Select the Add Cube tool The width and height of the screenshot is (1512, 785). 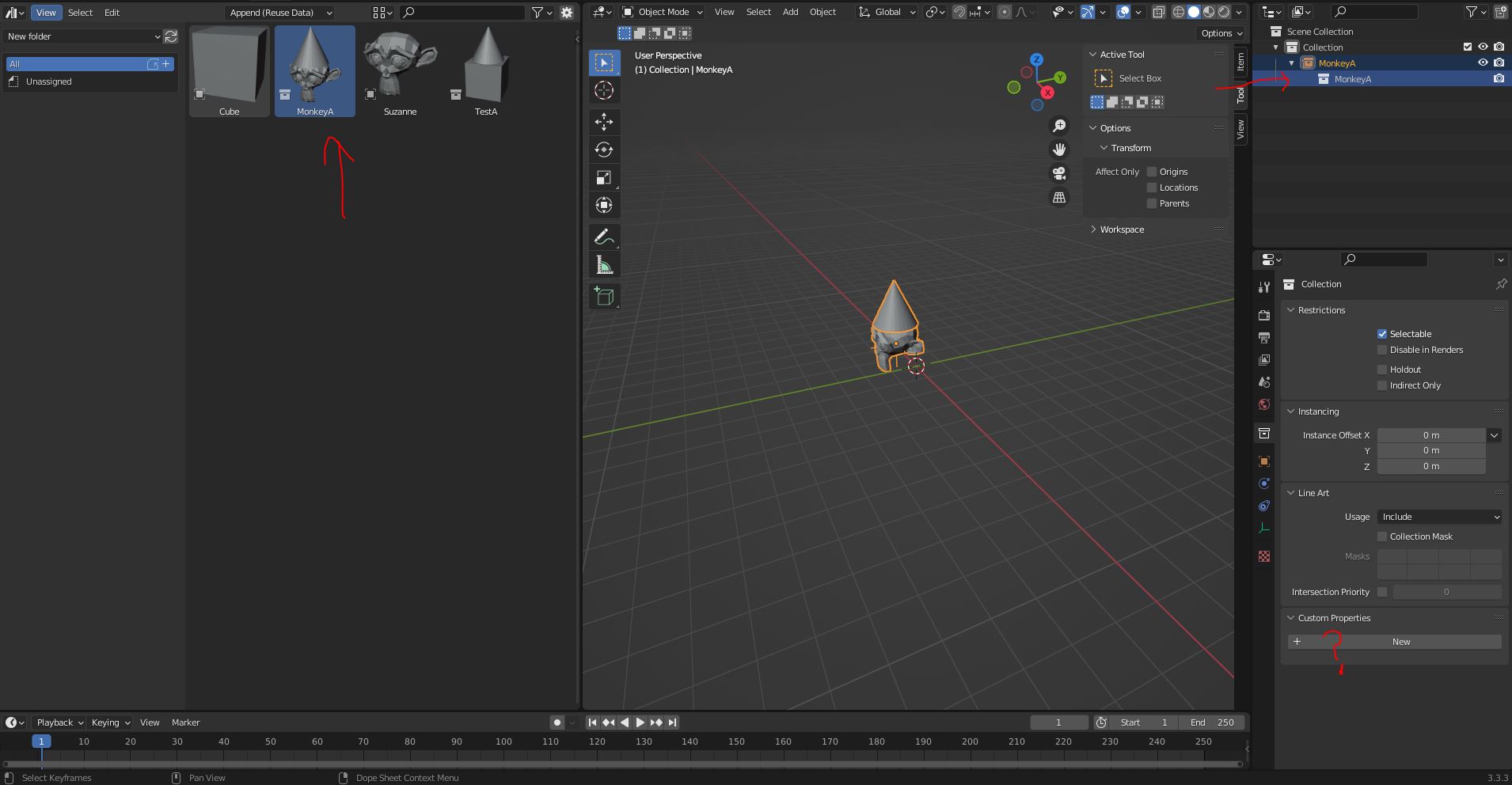pos(604,297)
